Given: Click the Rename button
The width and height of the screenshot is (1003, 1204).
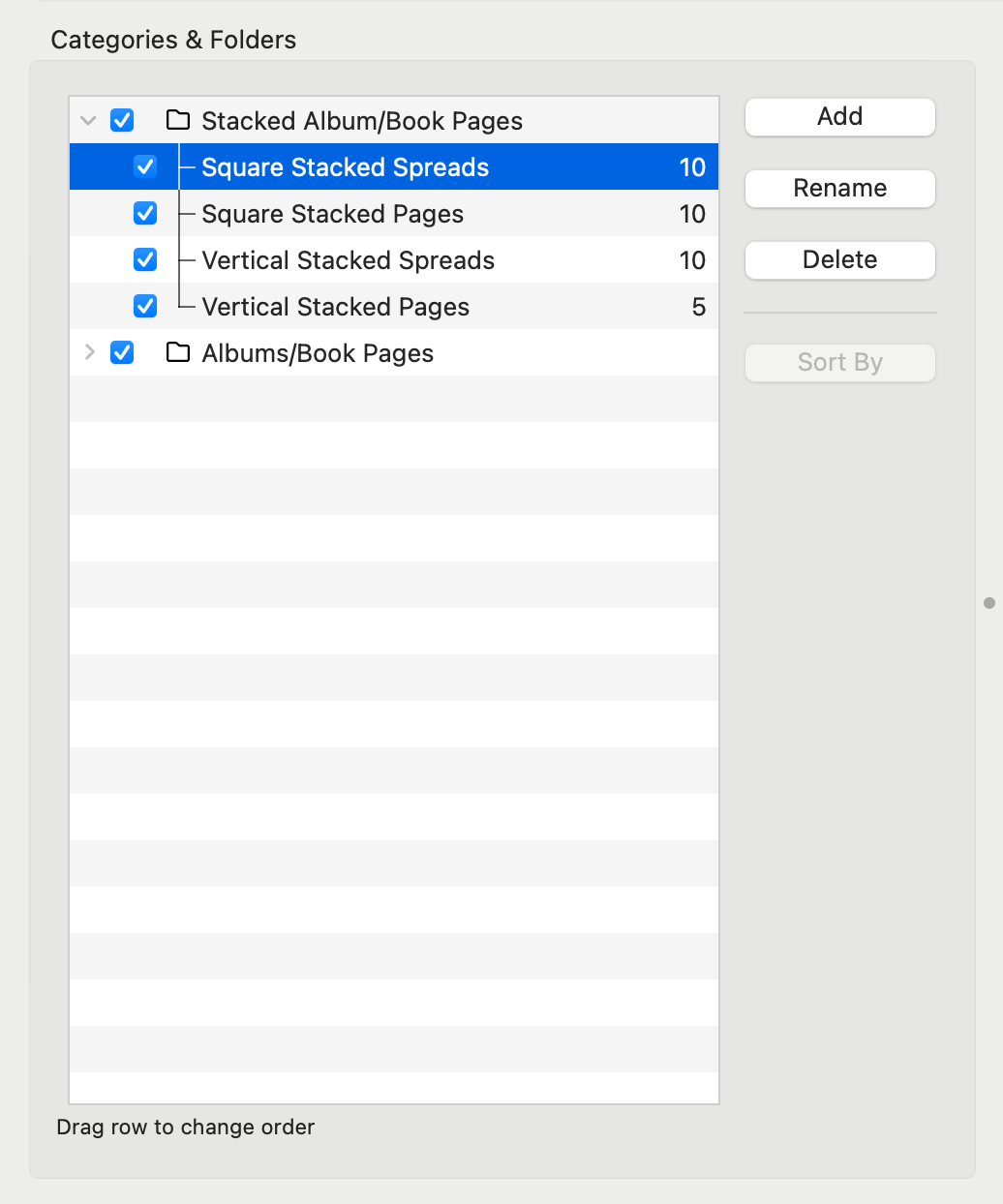Looking at the screenshot, I should [x=839, y=189].
